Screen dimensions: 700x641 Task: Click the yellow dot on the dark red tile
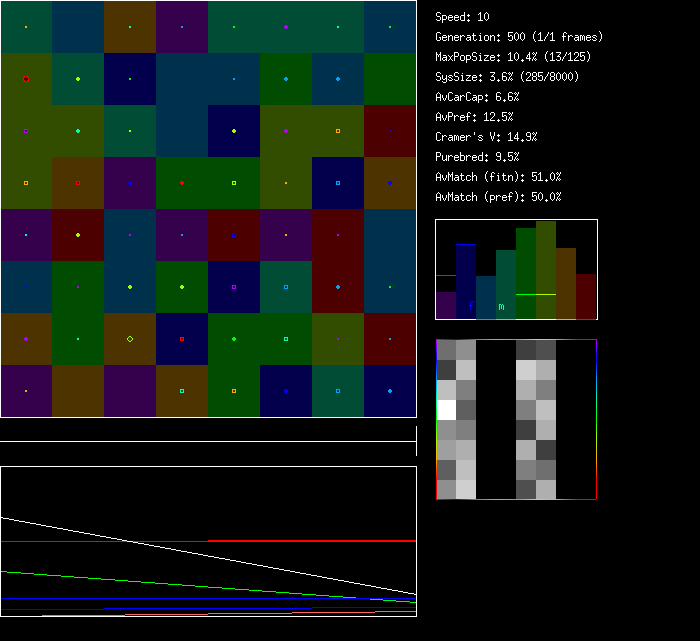coord(78,235)
